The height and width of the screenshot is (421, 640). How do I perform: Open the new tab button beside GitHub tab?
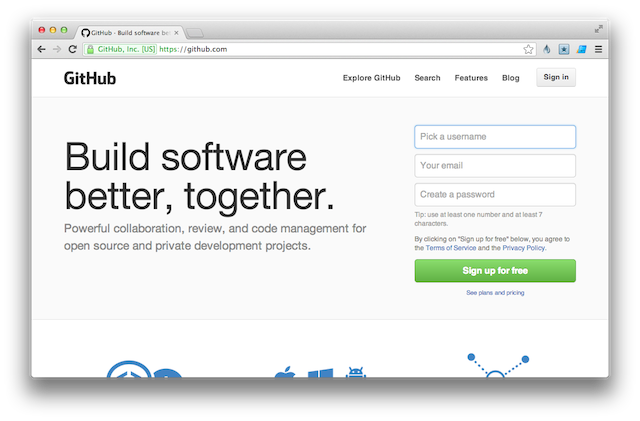(x=195, y=33)
